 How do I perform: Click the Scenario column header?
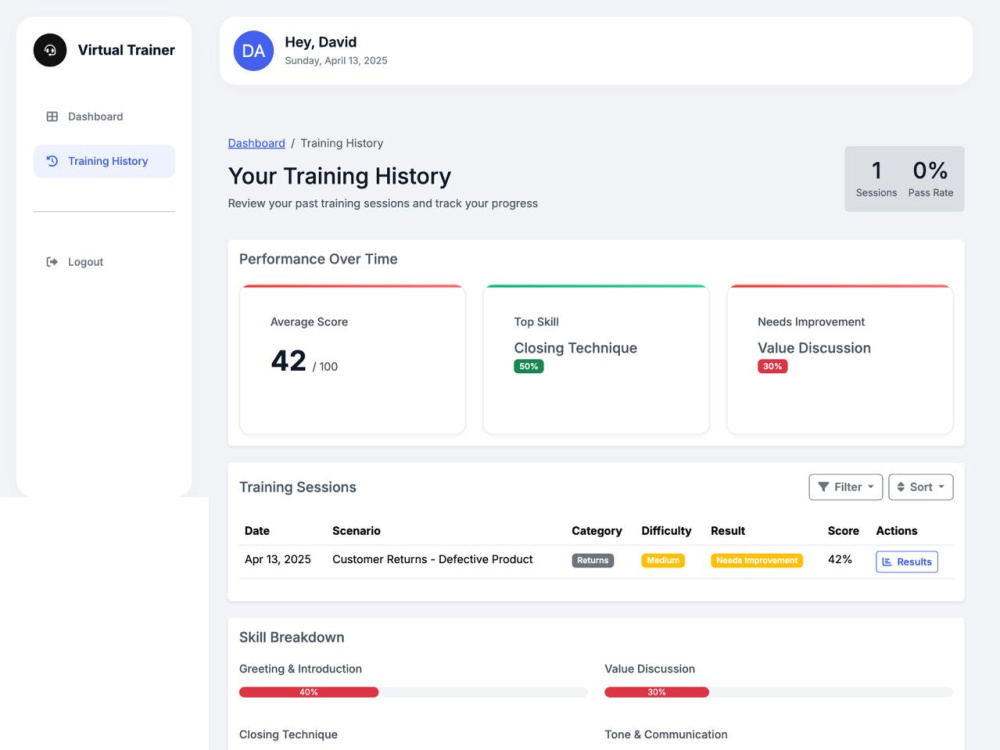point(356,531)
